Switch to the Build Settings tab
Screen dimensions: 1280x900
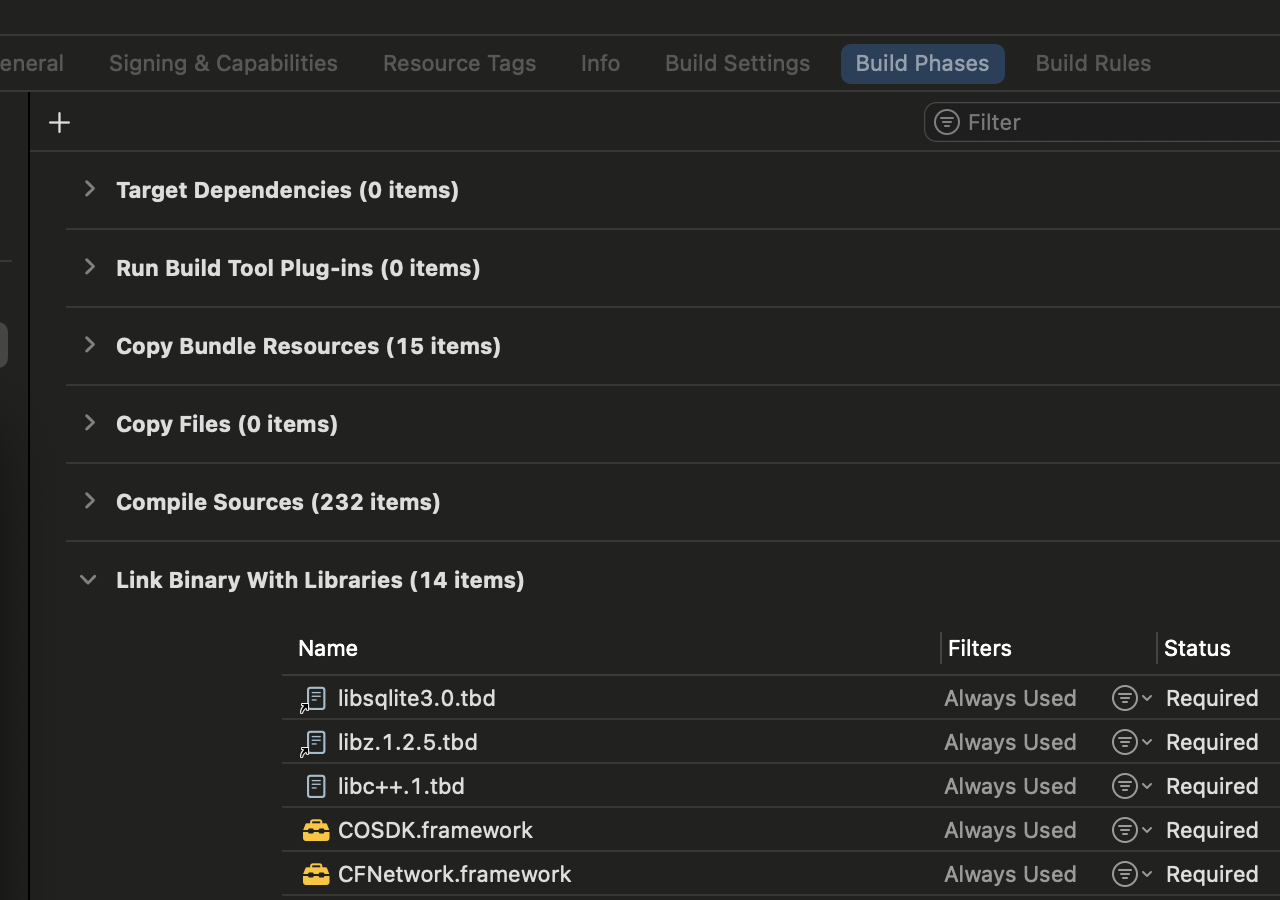(737, 63)
